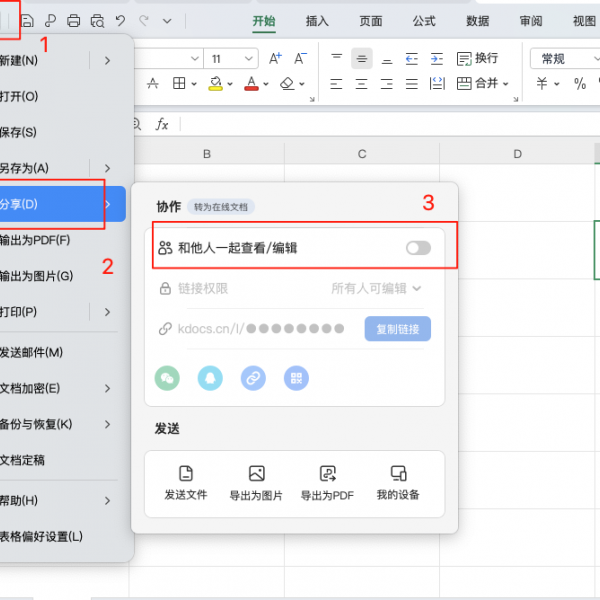The height and width of the screenshot is (600, 600).
Task: Toggle center horizontal alignment
Action: 362,59
